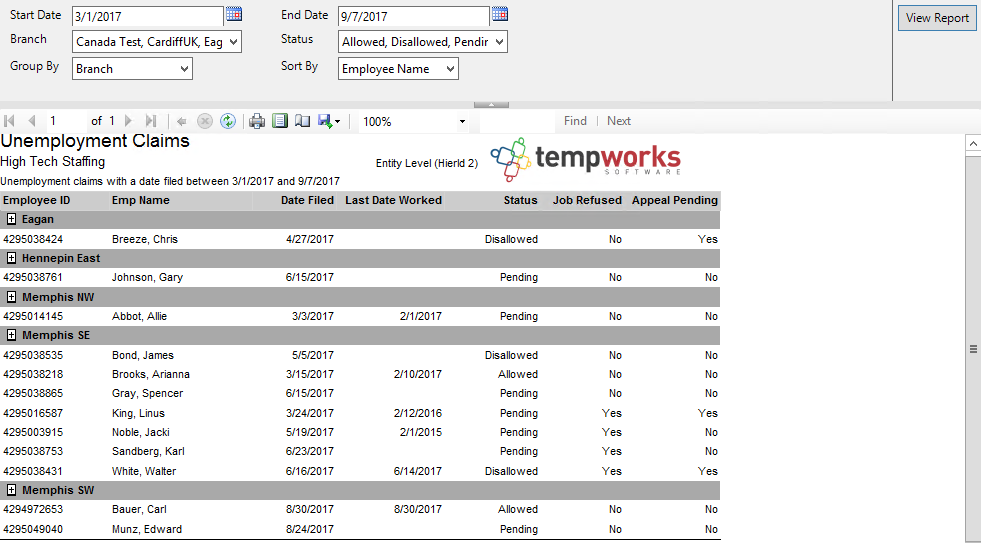Expand the Hennepin East group
Screen dimensions: 981x543
(11, 258)
